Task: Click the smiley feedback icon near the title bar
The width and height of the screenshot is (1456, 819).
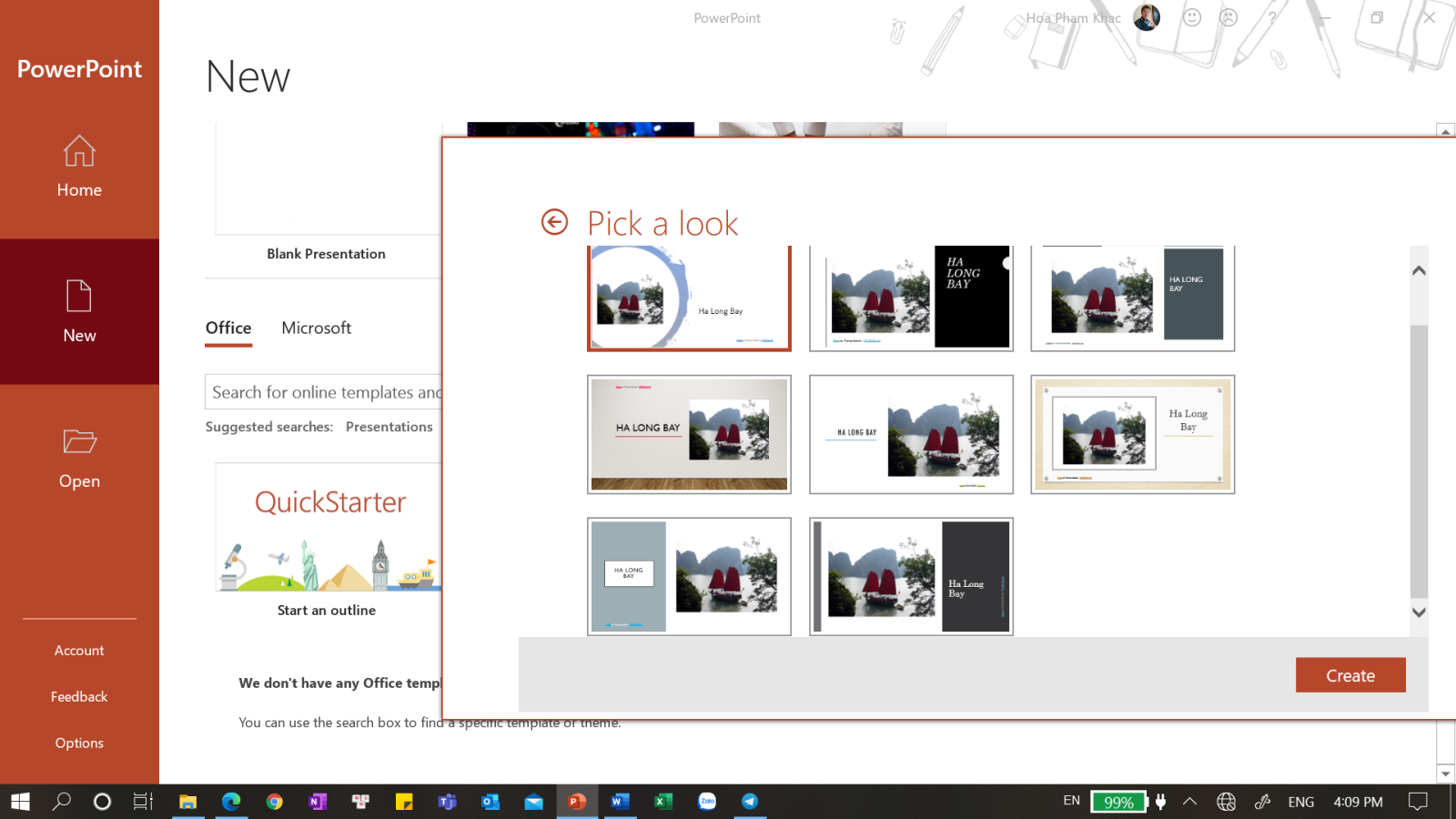Action: pyautogui.click(x=1192, y=17)
